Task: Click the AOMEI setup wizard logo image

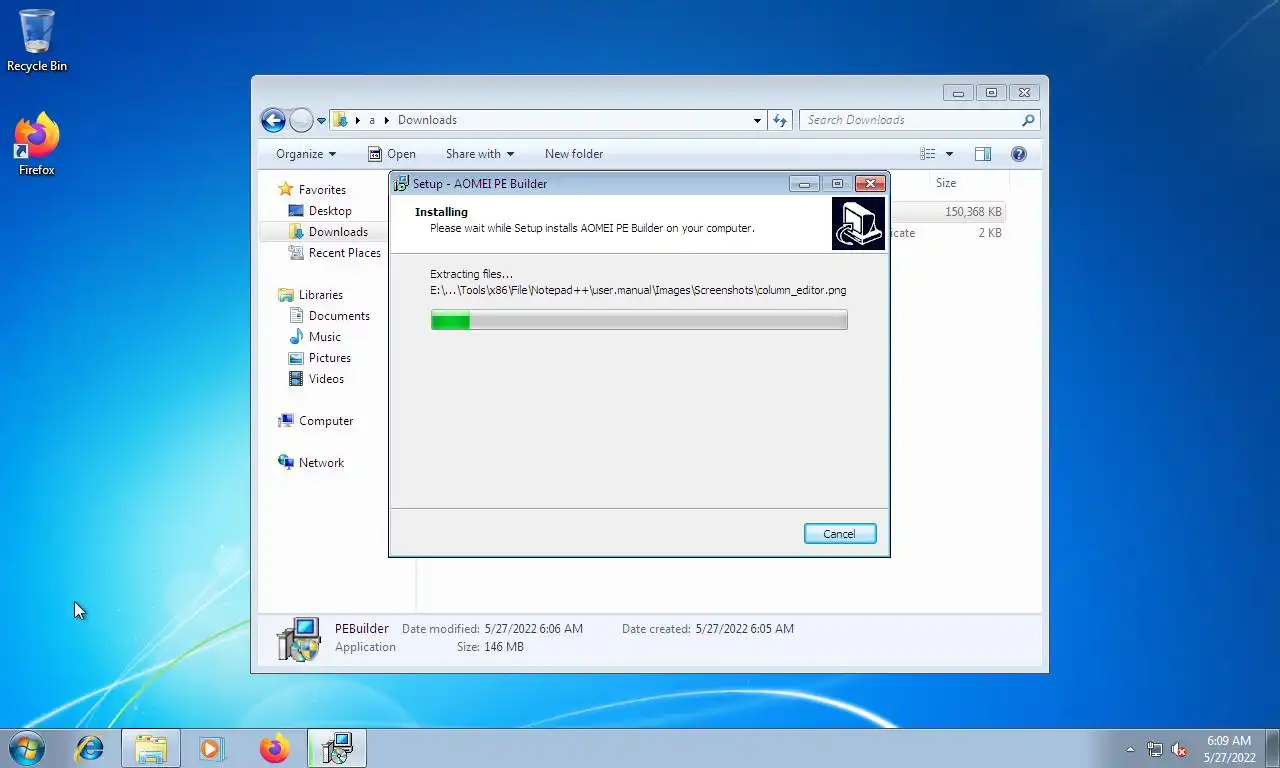Action: [858, 223]
